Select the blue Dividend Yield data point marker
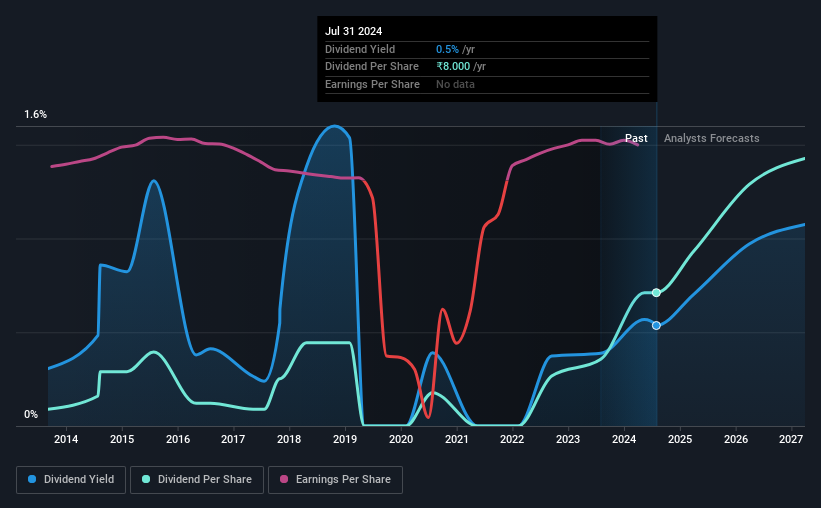Screen dimensions: 821x508 (x=656, y=326)
